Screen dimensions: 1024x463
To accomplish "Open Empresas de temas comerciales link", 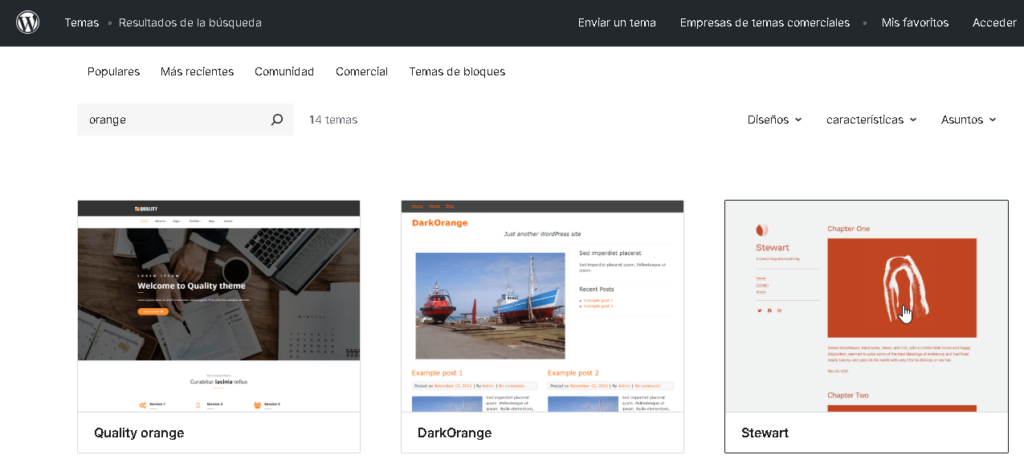I will (765, 23).
